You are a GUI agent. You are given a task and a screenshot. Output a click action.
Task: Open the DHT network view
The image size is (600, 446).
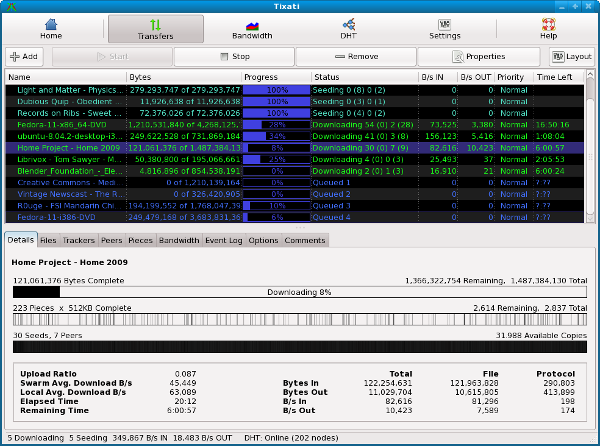349,29
